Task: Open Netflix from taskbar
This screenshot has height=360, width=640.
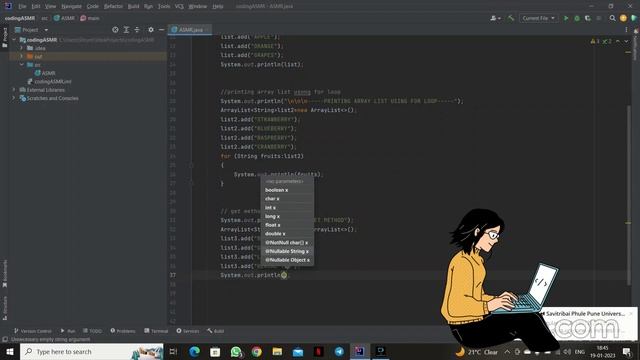Action: click(319, 351)
